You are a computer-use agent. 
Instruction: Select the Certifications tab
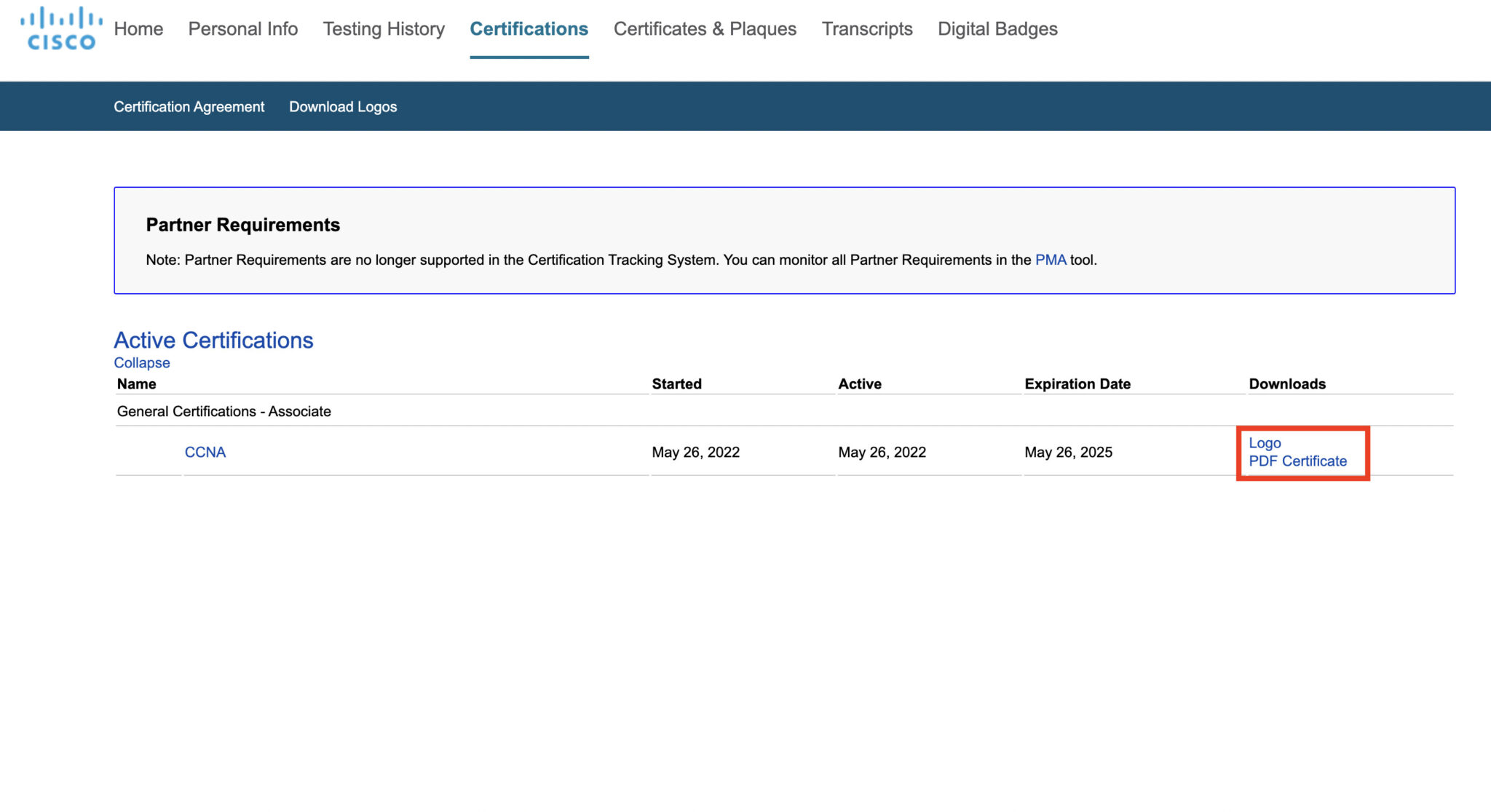point(529,29)
